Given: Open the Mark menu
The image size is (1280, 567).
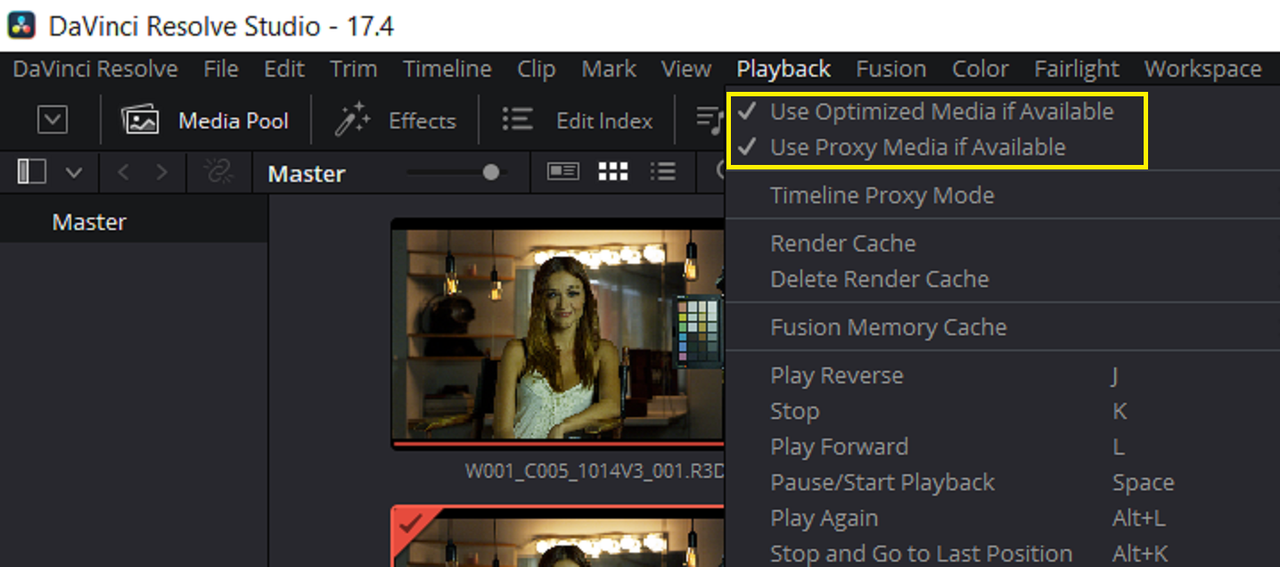Looking at the screenshot, I should coord(609,69).
